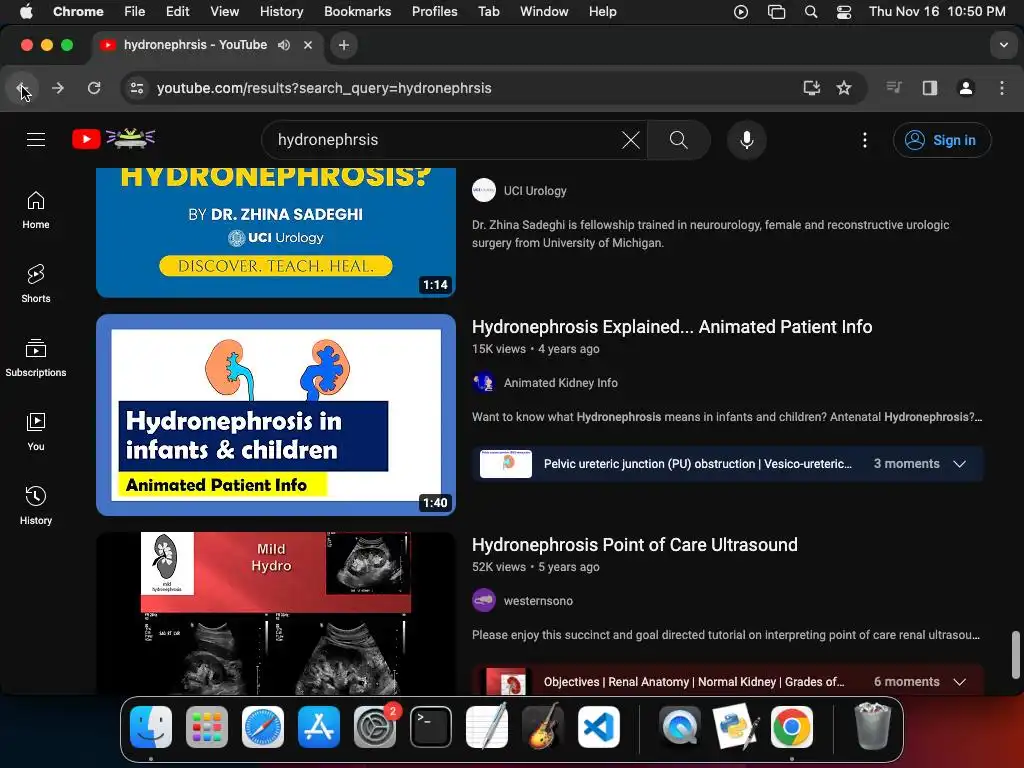1024x768 pixels.
Task: Open the File menu
Action: (x=135, y=11)
